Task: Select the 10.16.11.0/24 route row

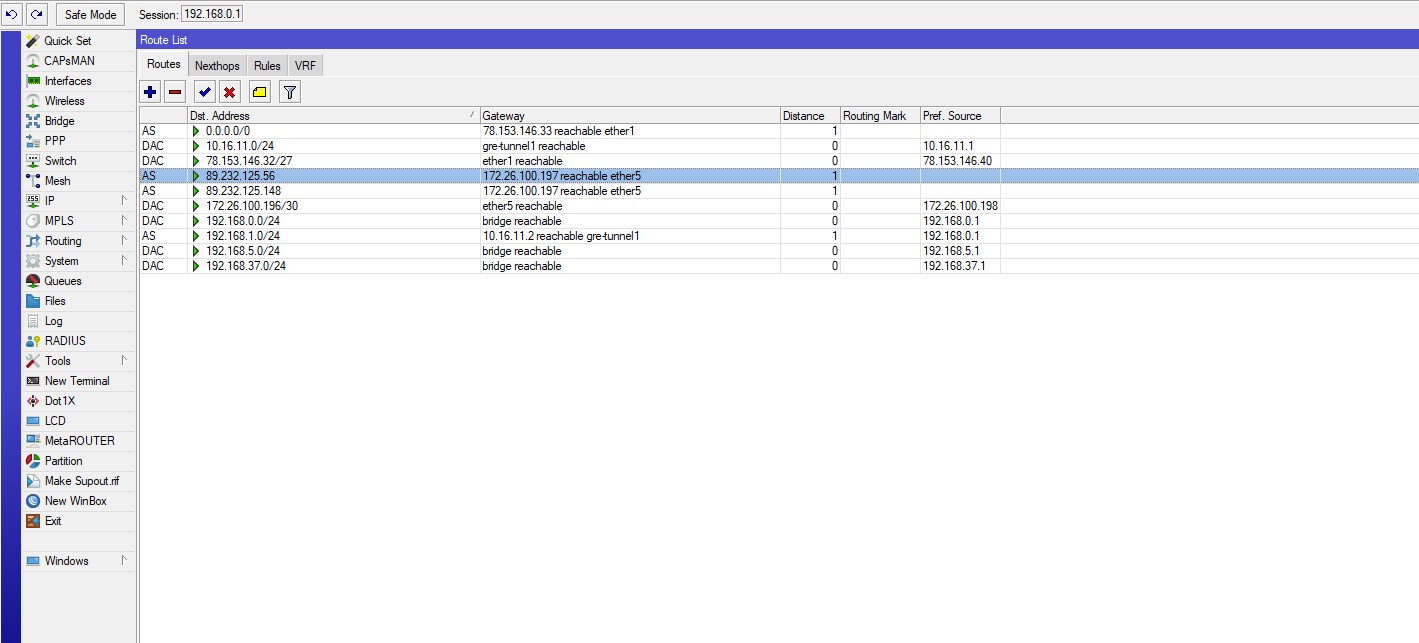Action: (x=778, y=146)
